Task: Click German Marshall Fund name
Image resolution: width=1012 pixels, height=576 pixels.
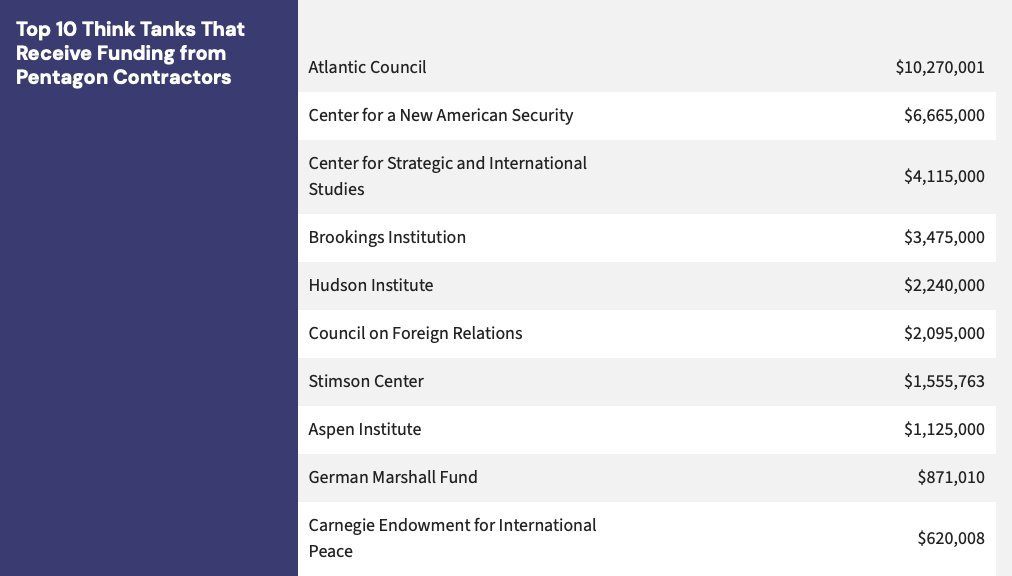Action: tap(393, 477)
